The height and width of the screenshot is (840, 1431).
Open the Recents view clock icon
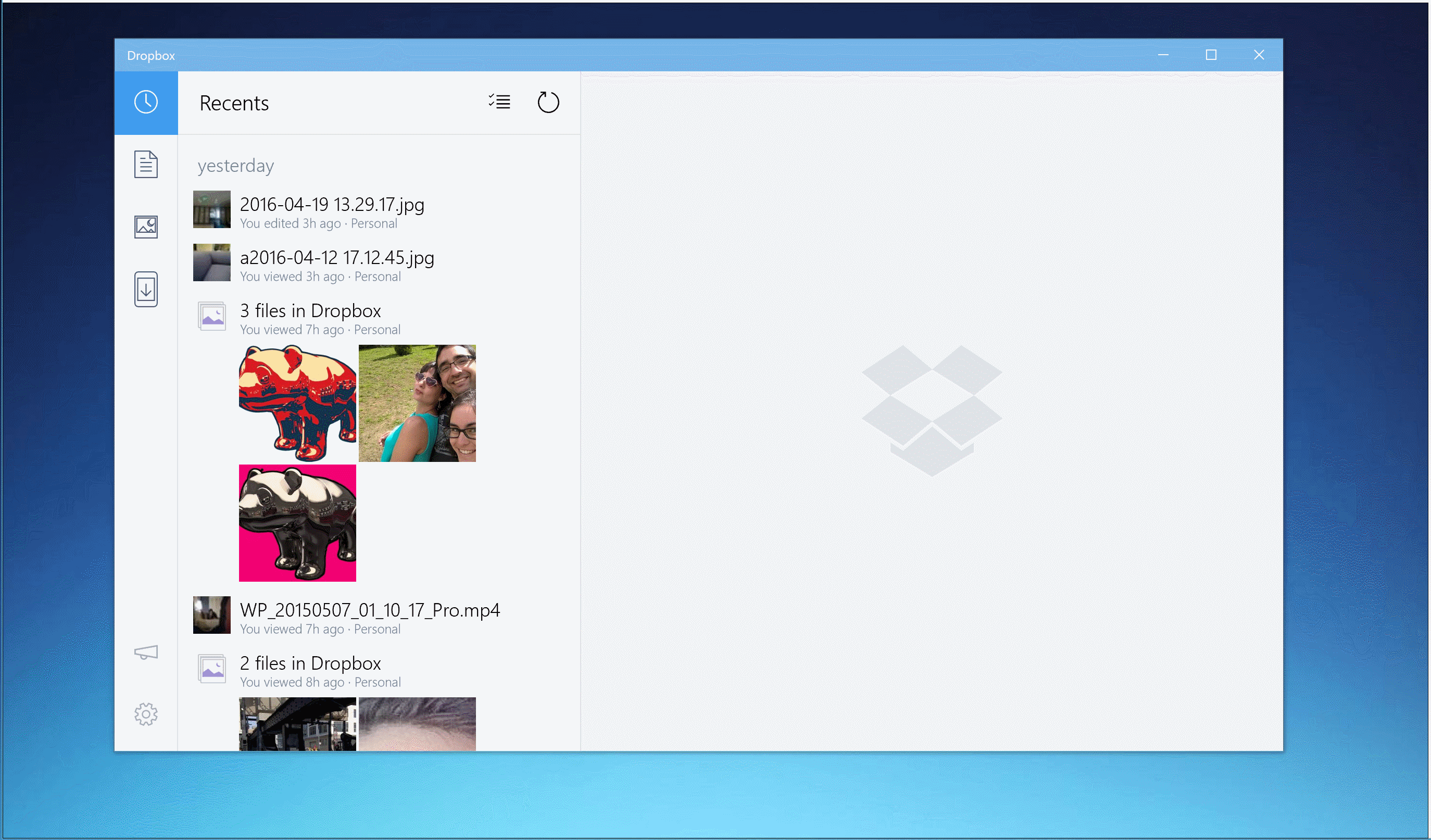[x=146, y=103]
